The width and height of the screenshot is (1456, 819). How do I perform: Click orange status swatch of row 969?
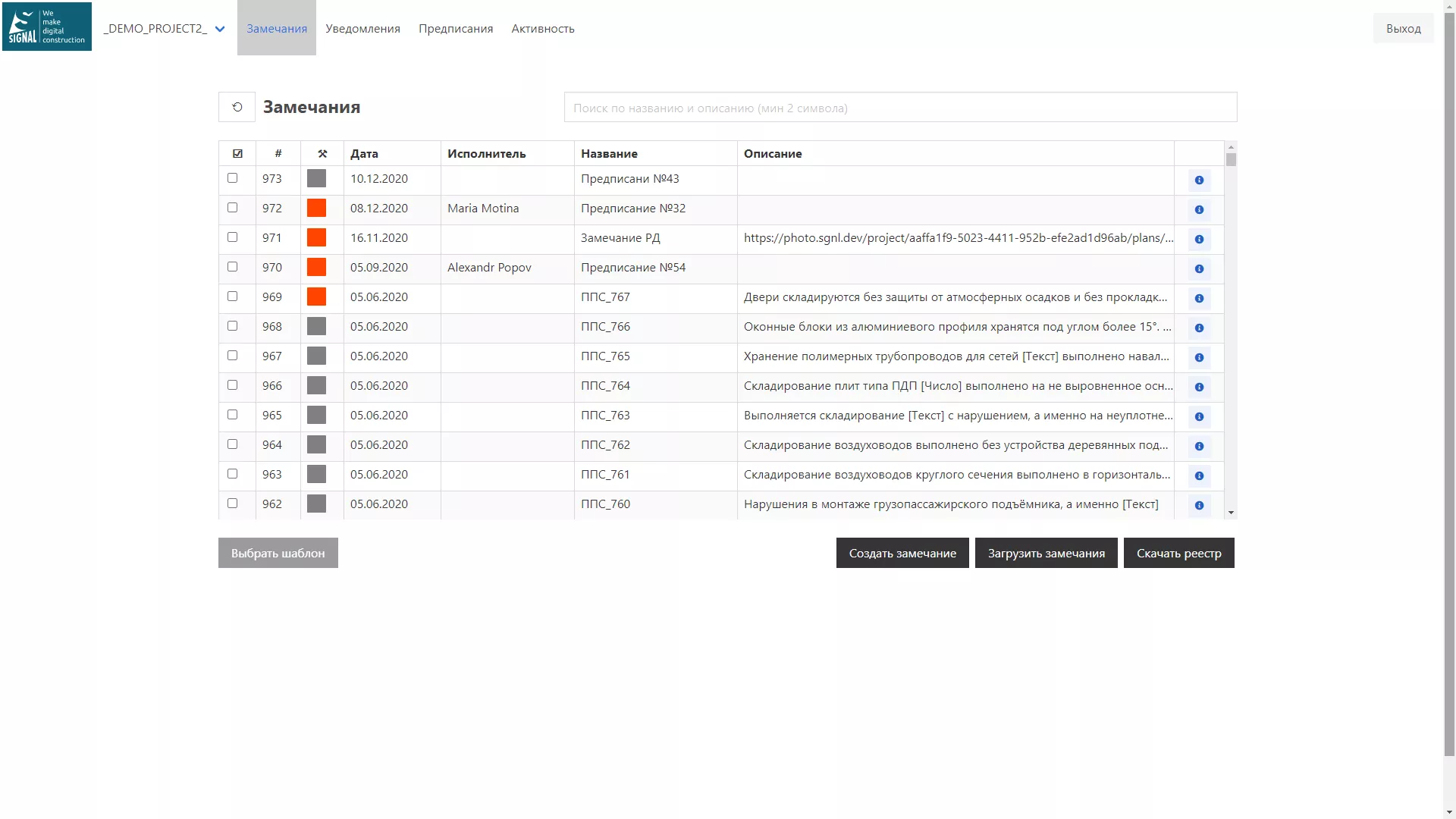316,297
